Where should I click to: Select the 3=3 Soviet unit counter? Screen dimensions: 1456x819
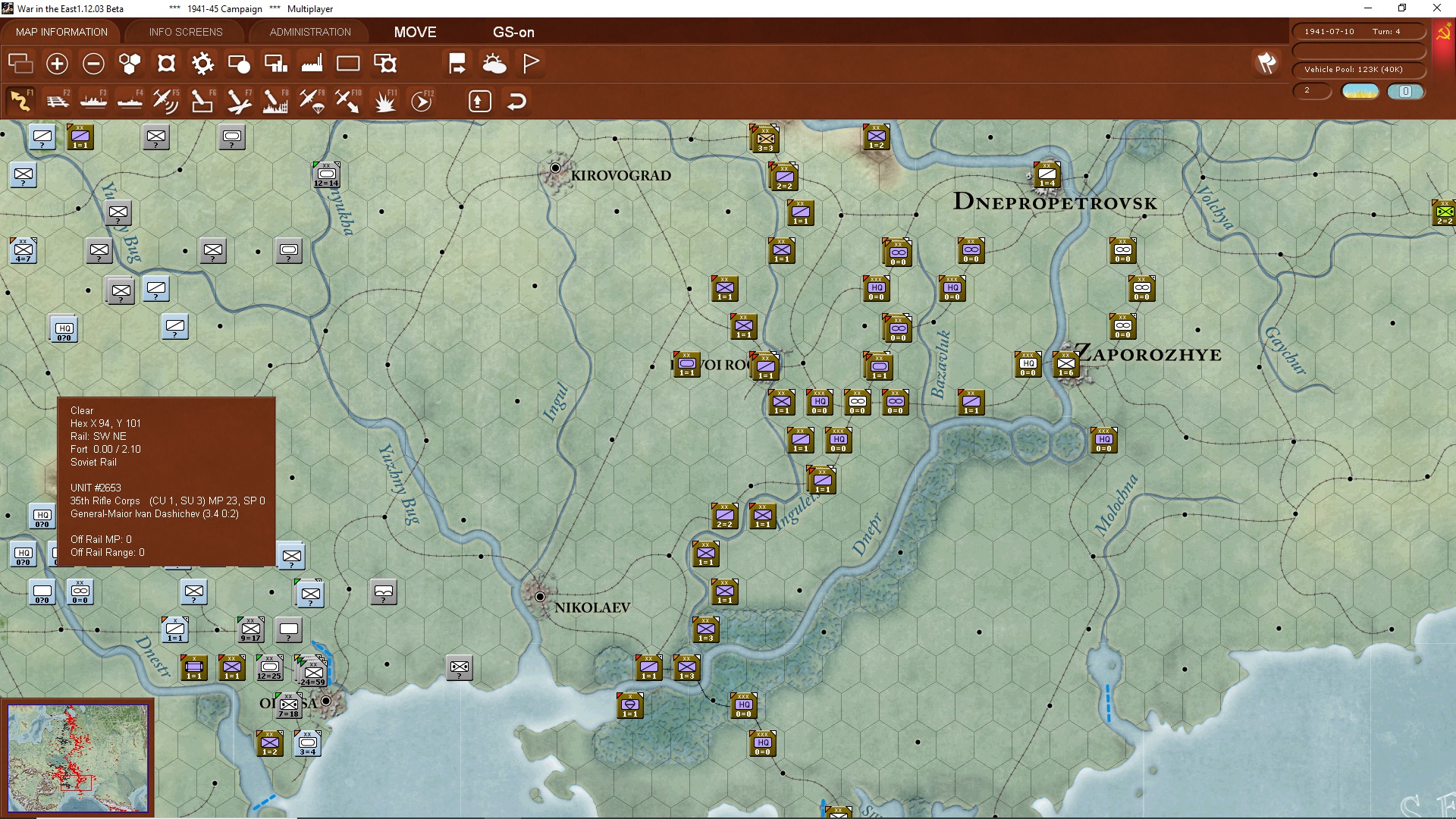pyautogui.click(x=766, y=140)
